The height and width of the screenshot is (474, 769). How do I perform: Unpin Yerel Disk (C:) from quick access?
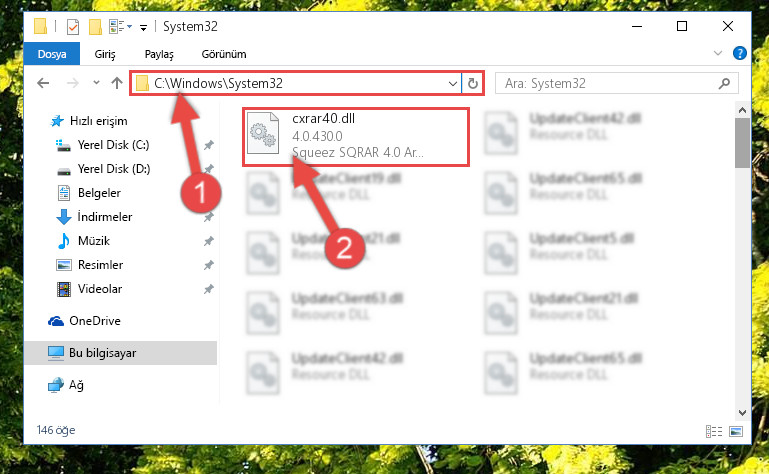tap(208, 145)
